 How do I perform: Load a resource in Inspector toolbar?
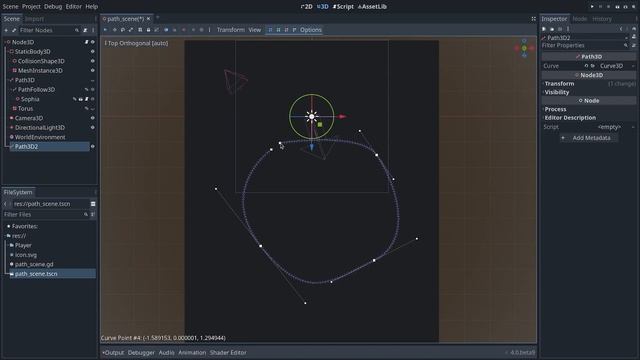pyautogui.click(x=552, y=29)
